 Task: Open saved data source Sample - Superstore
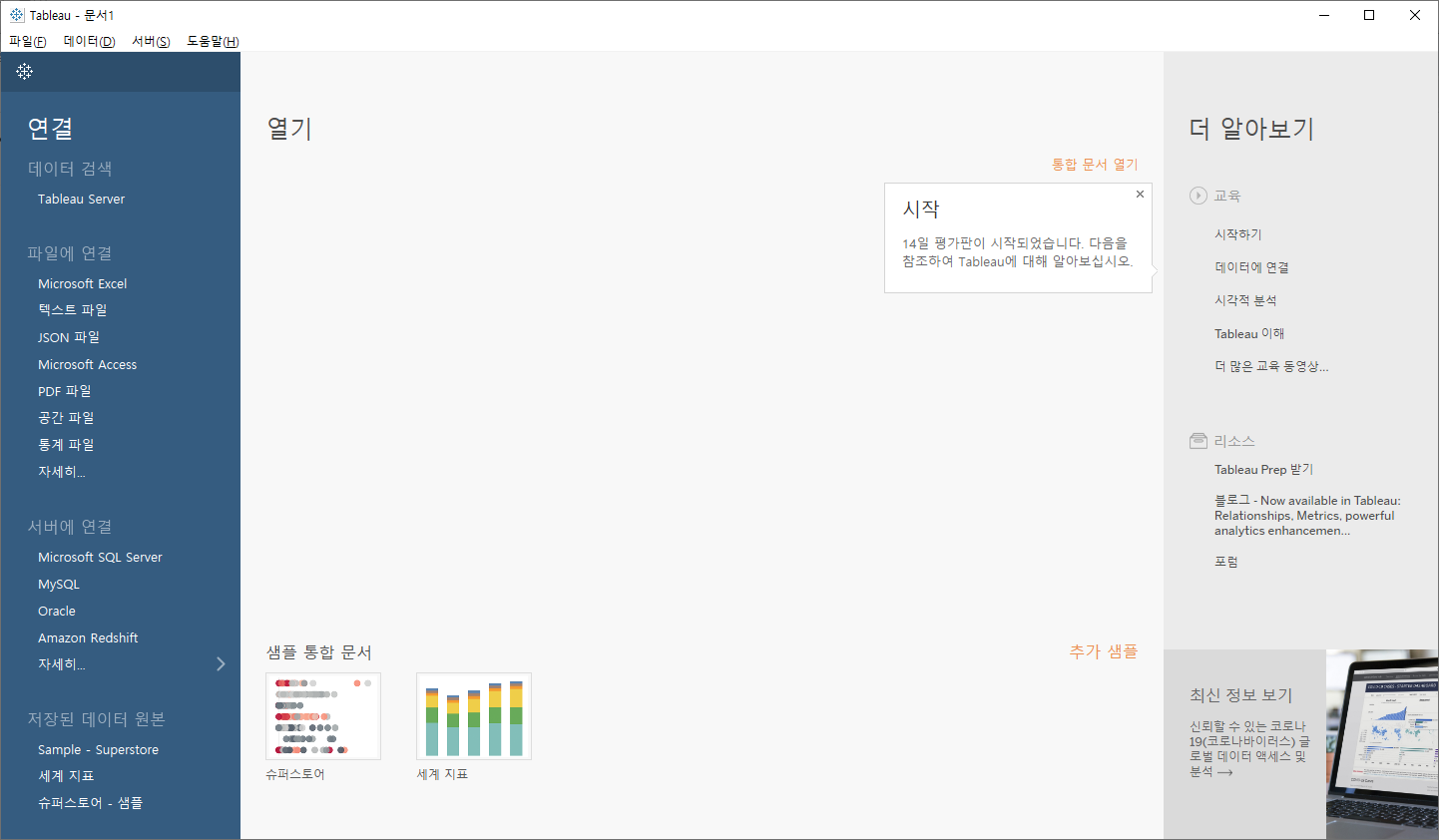[98, 749]
